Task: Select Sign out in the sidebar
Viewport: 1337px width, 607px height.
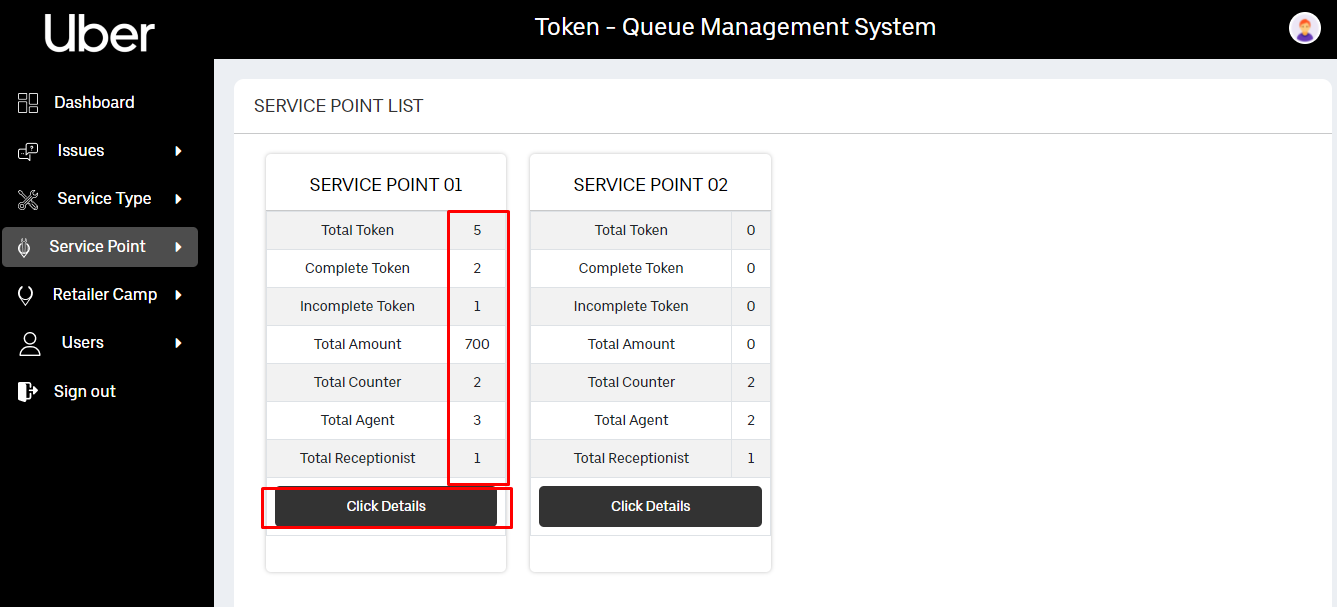Action: point(85,391)
